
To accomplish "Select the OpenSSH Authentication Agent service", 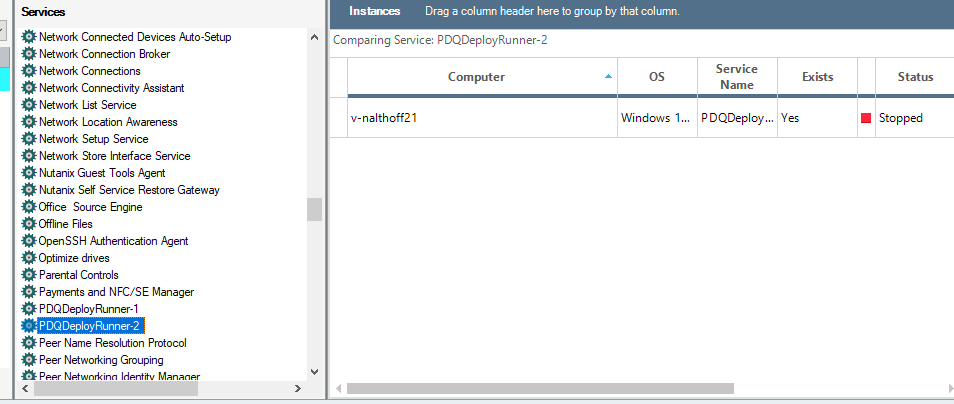I will (113, 241).
